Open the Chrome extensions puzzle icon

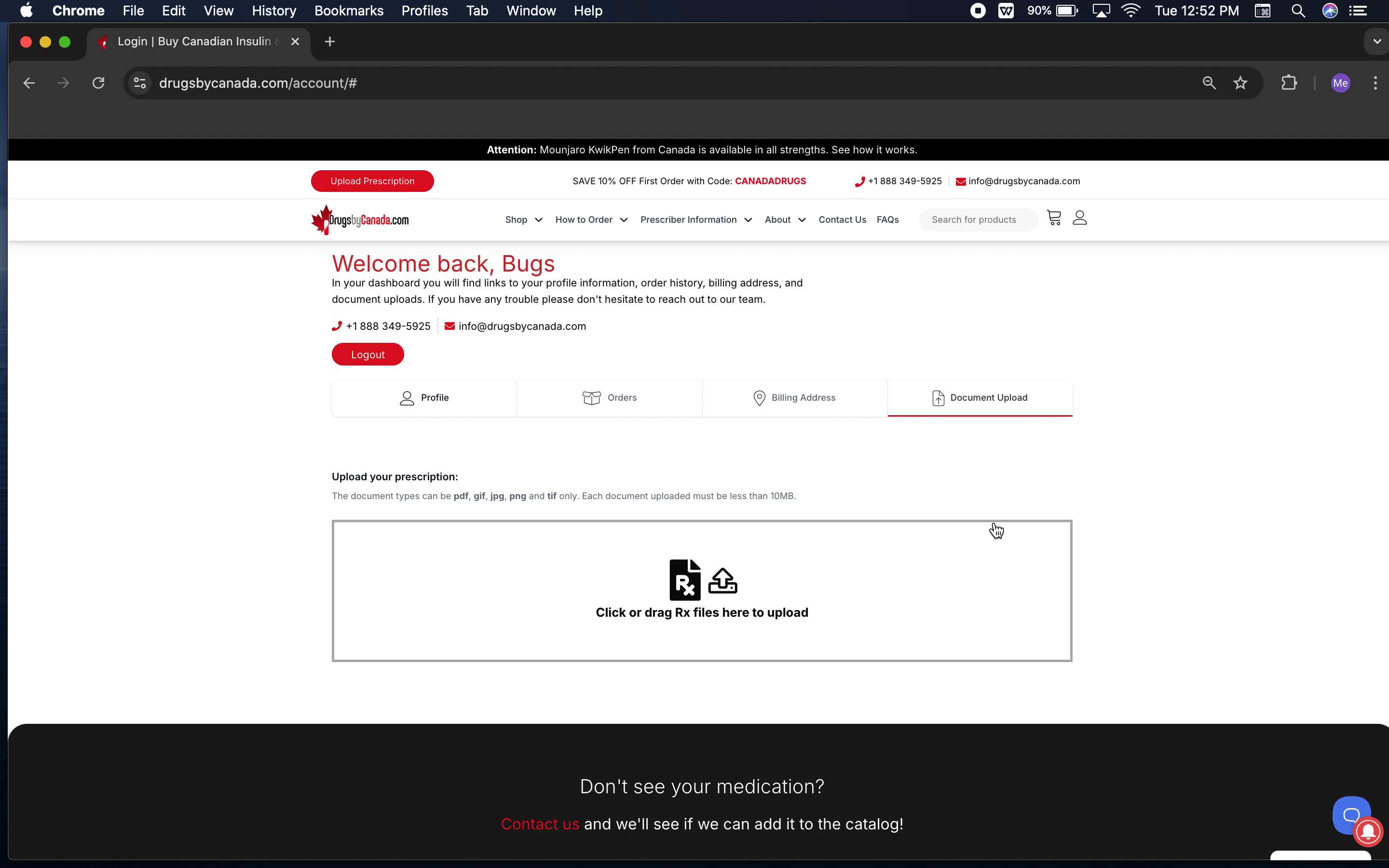1289,83
